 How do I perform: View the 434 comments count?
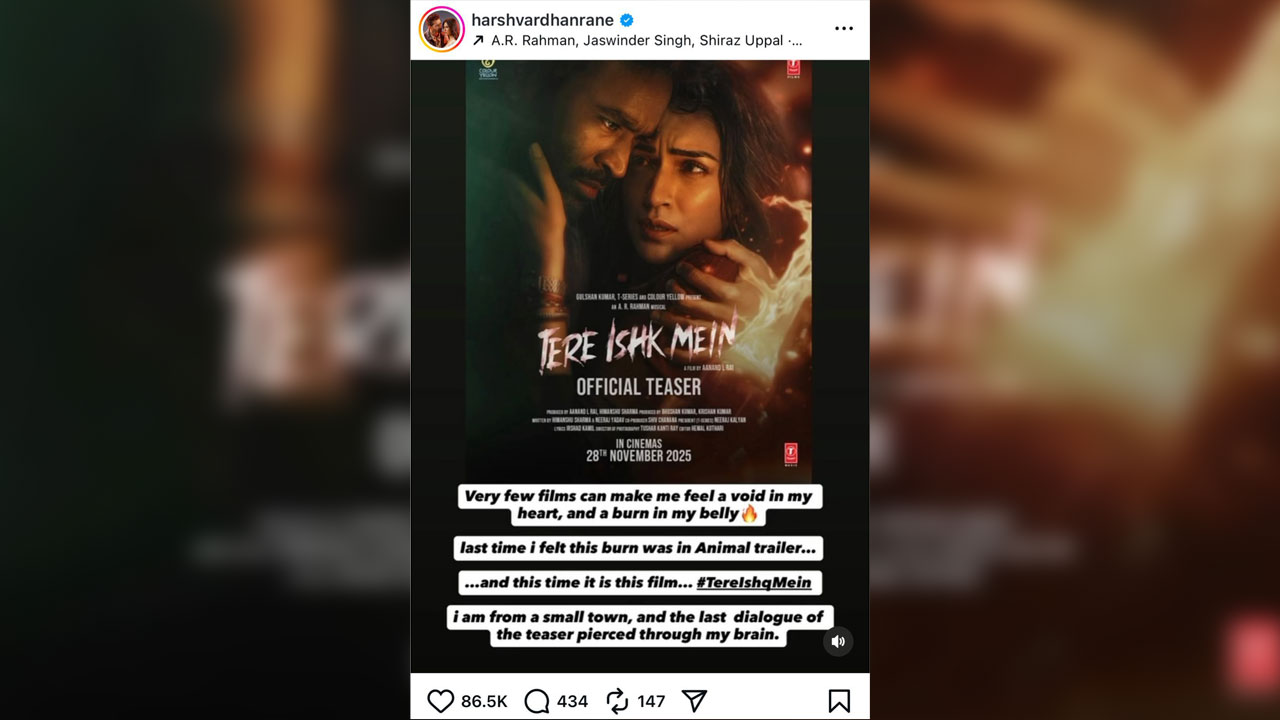coord(572,701)
